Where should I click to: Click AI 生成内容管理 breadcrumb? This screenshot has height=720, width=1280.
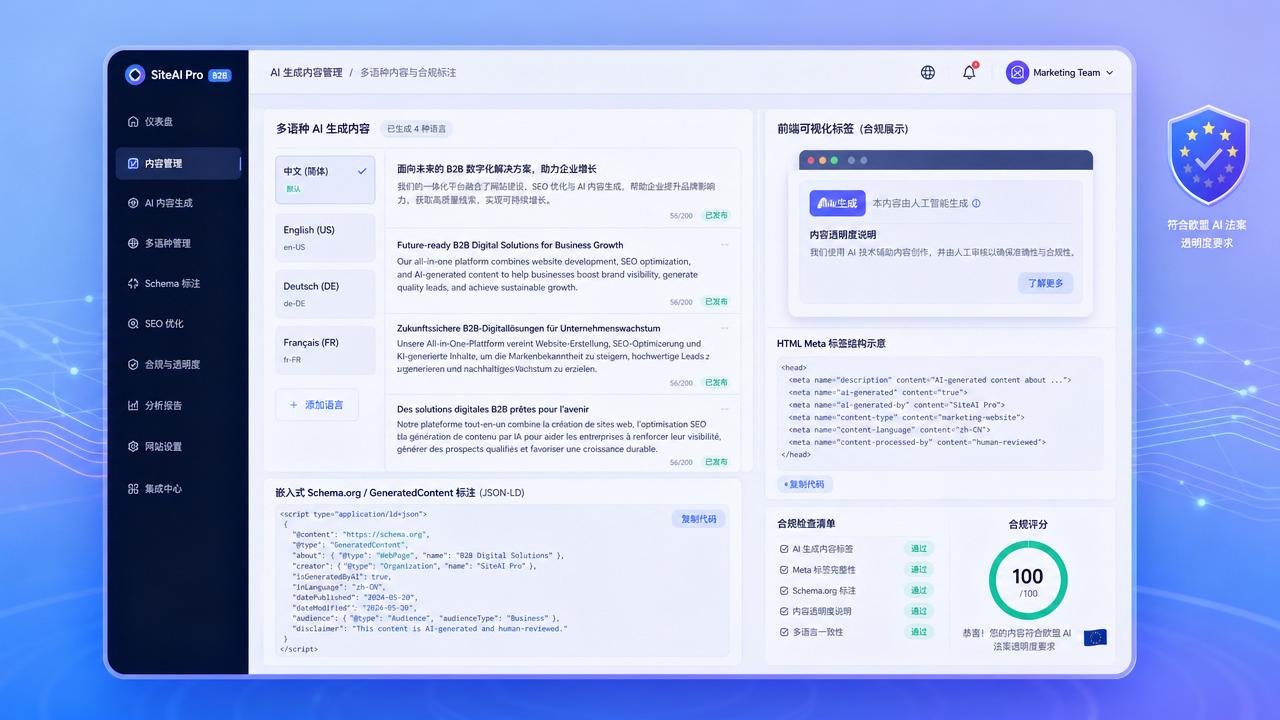pos(306,73)
